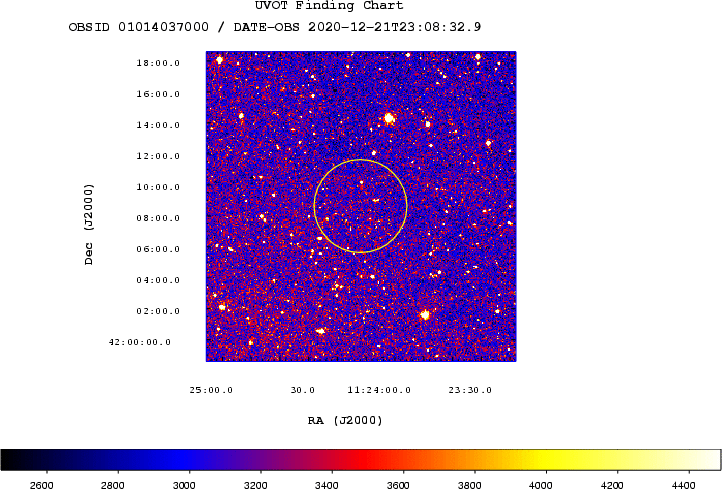Screen dimensions: 722x489
Task: Click the 11:24:00.0 RA tick label
Action: (x=379, y=390)
